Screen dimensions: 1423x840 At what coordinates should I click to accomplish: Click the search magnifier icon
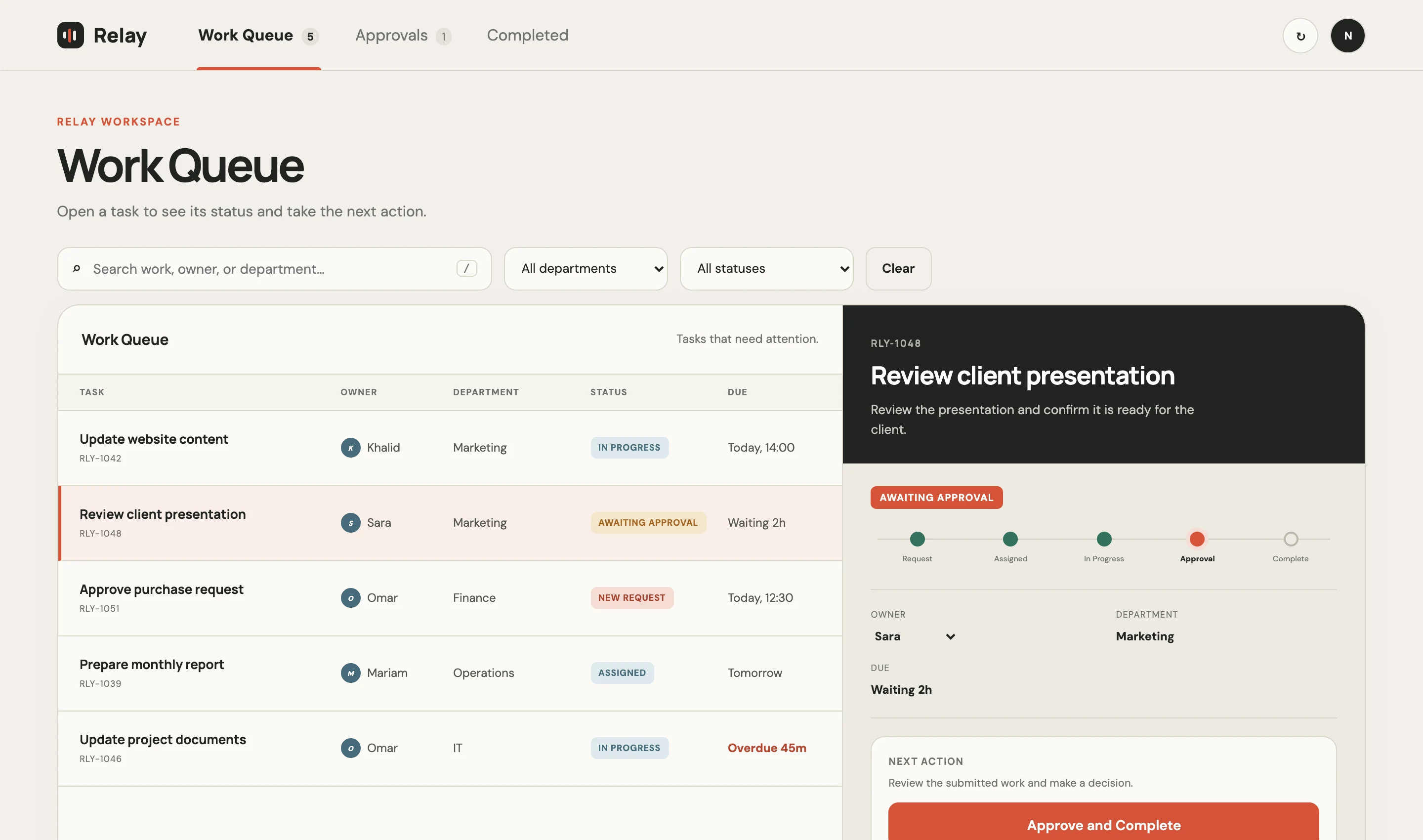[77, 269]
